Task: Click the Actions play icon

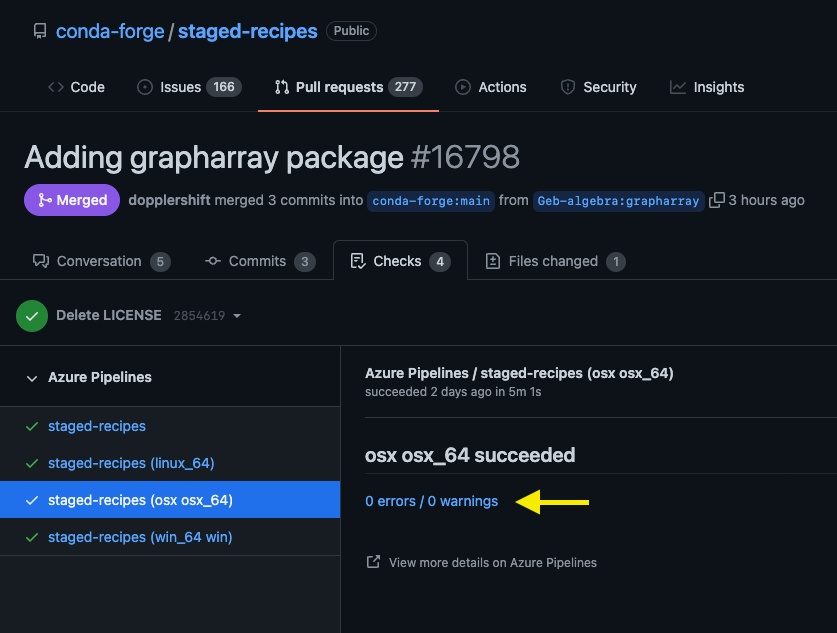Action: click(463, 87)
